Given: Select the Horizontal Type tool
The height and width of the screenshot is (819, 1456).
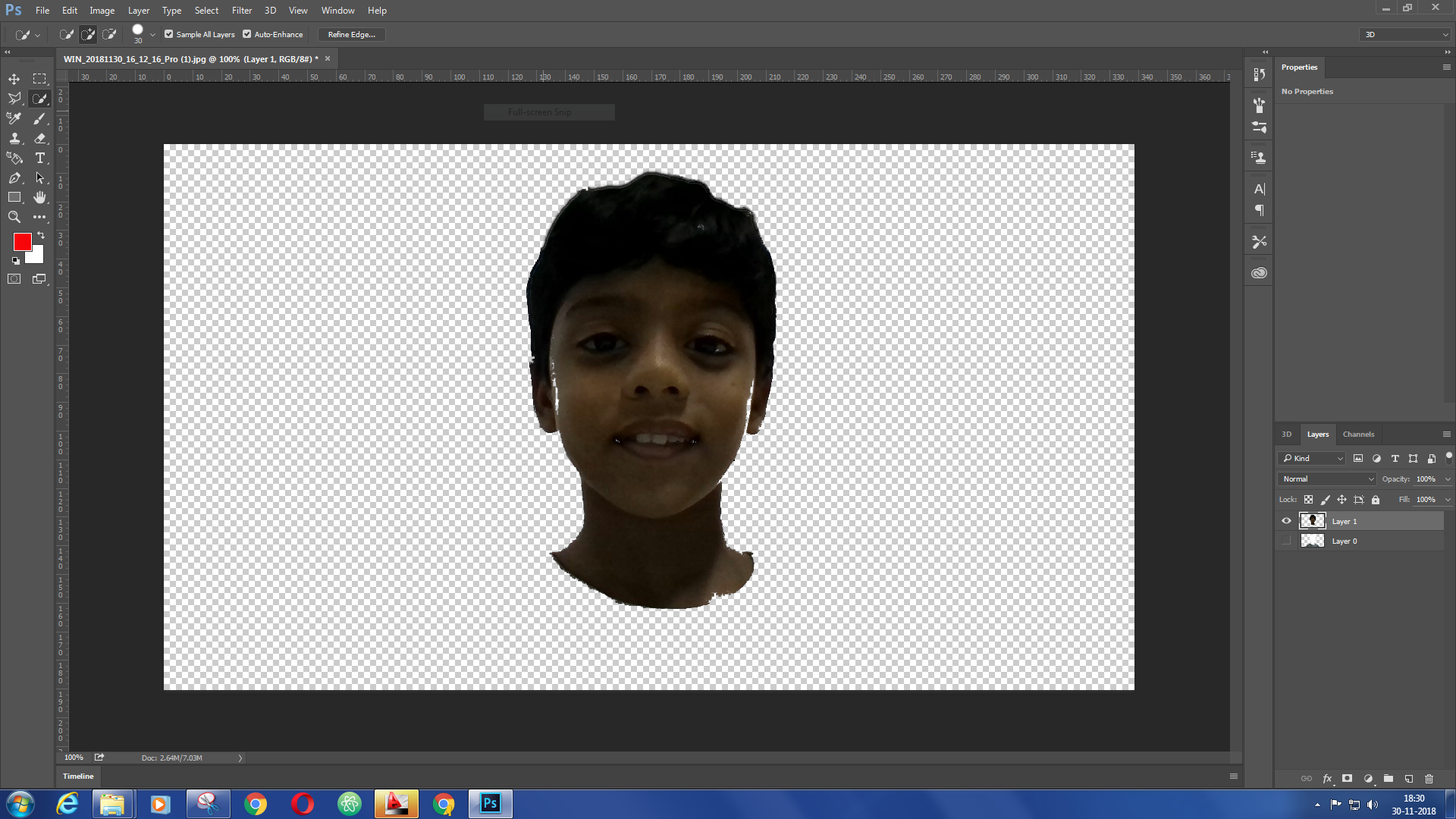Looking at the screenshot, I should pos(39,158).
